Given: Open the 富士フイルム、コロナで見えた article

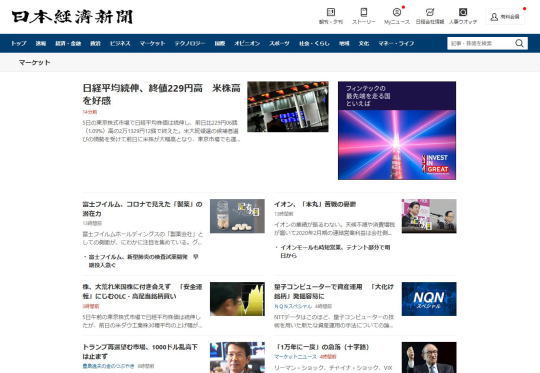Looking at the screenshot, I should click(142, 209).
